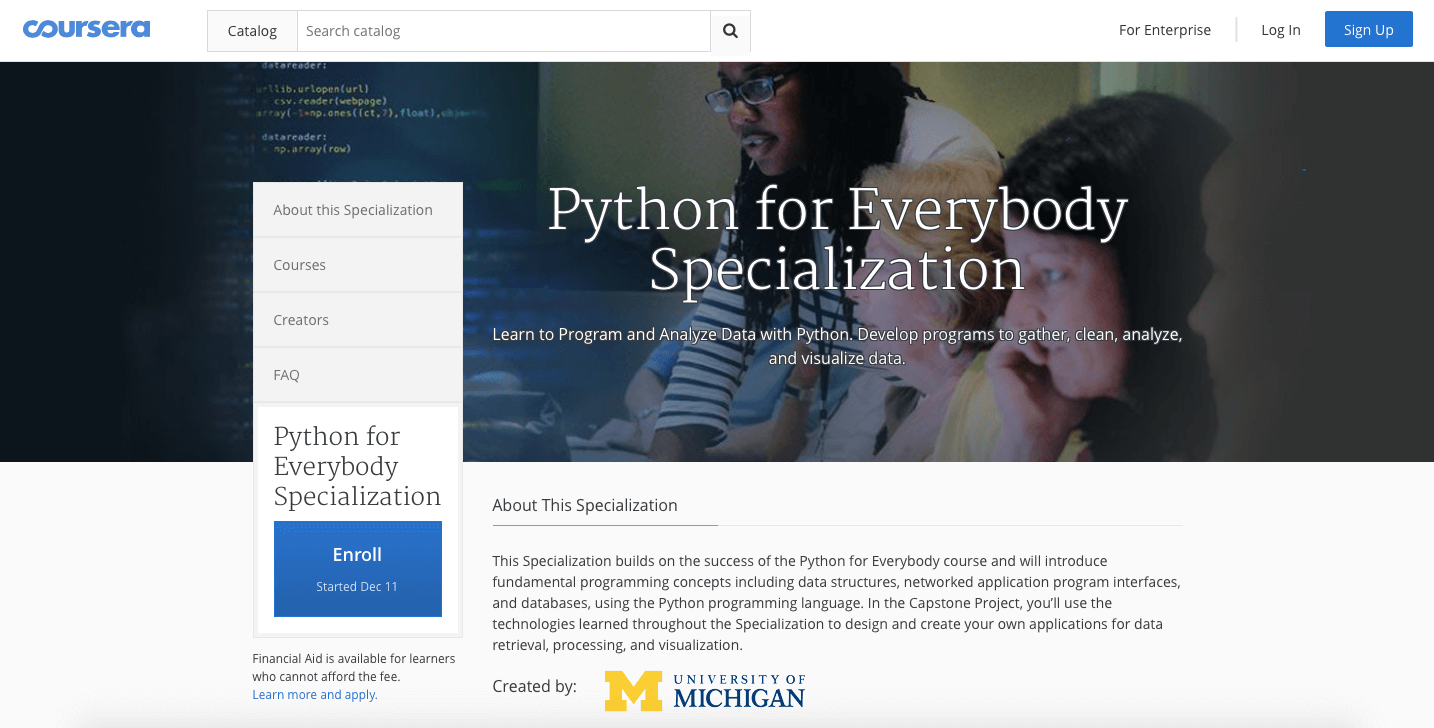The width and height of the screenshot is (1434, 728).
Task: Click the Created by: label
Action: pos(535,686)
